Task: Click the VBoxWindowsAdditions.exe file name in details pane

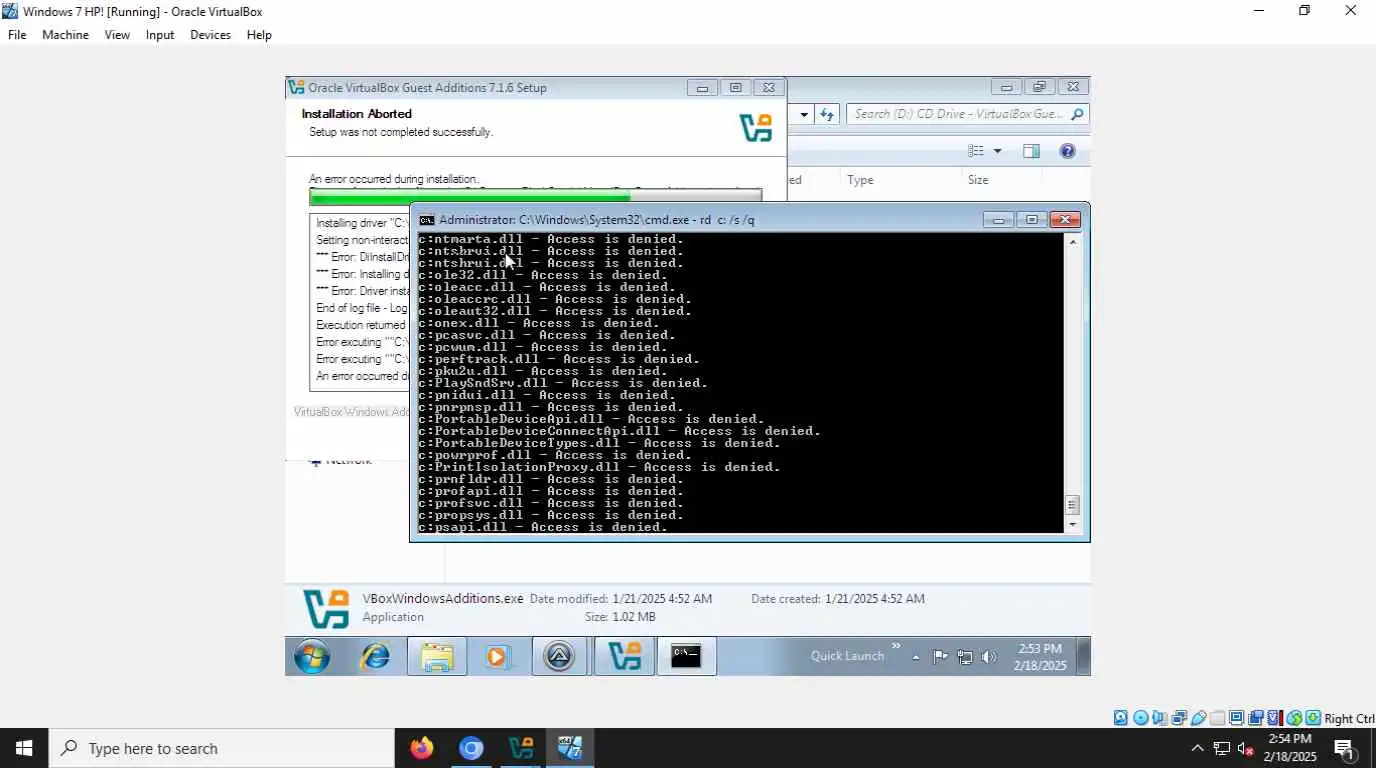Action: (x=442, y=598)
